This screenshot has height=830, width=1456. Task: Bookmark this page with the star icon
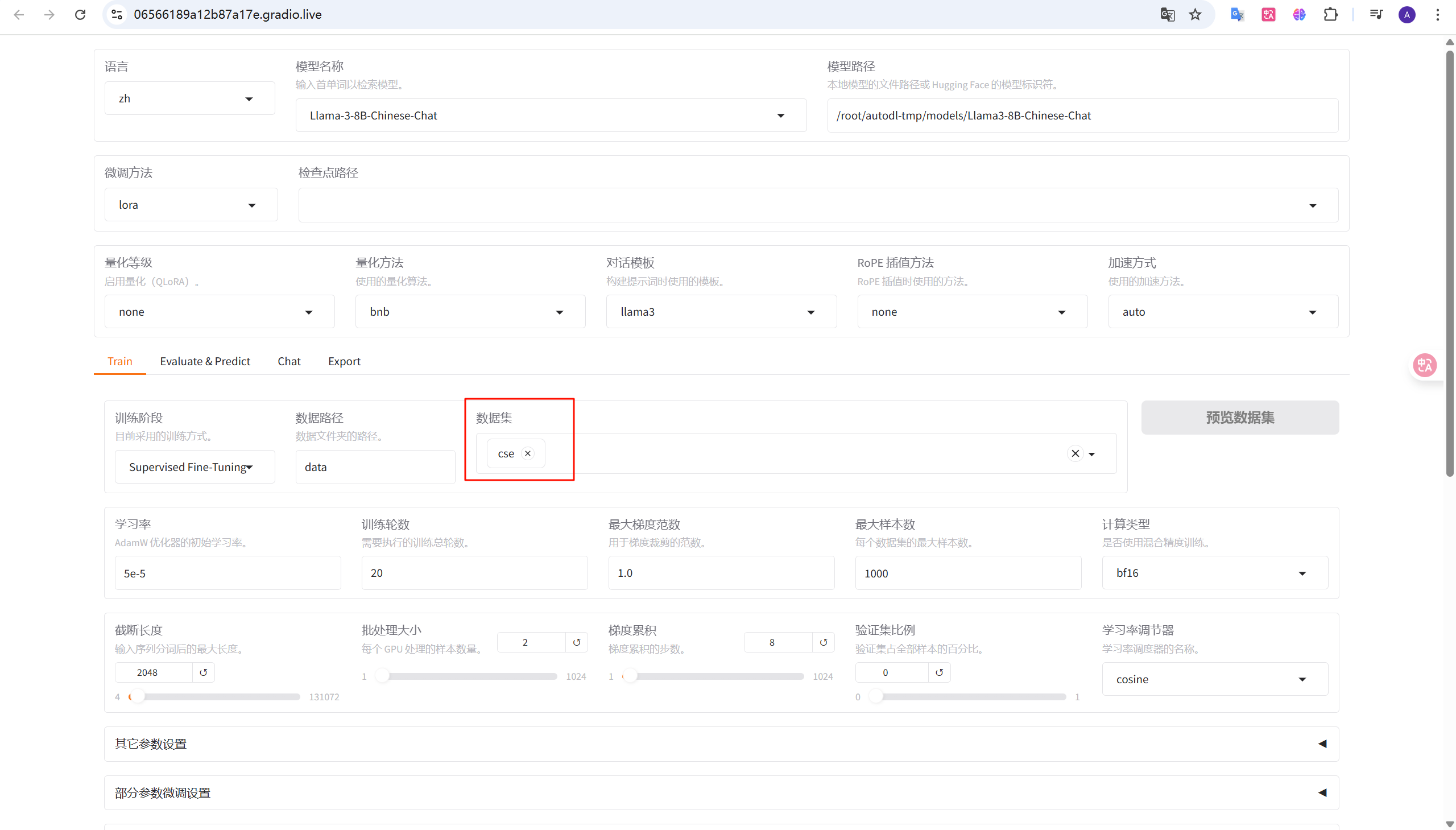1195,14
